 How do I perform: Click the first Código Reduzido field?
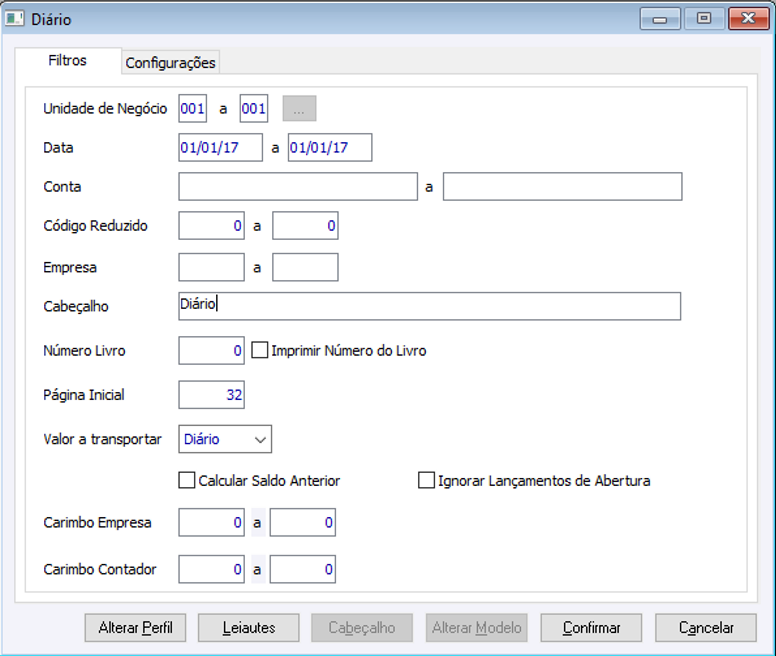click(x=211, y=226)
